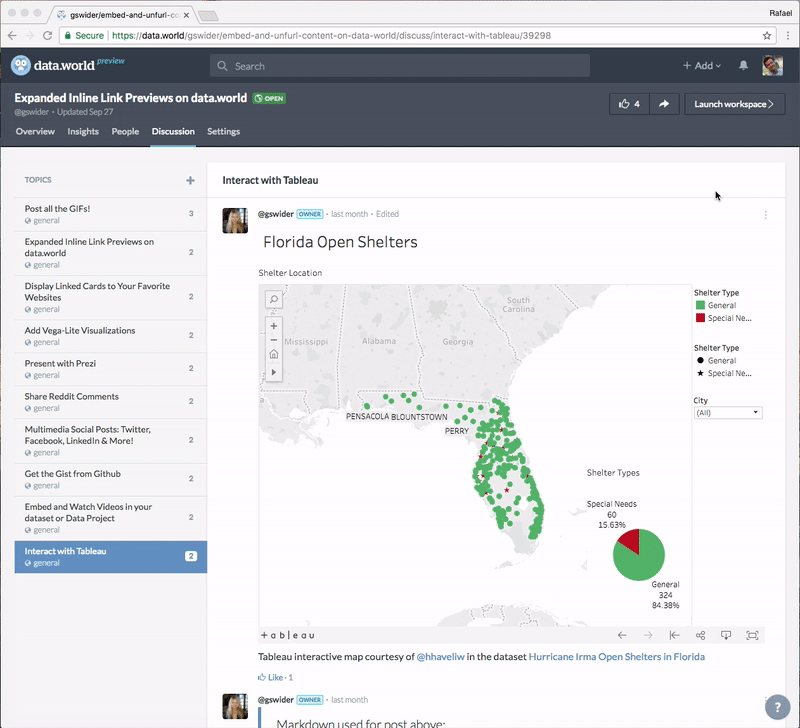Click the data.world logo
Viewport: 800px width, 728px height.
[x=67, y=65]
